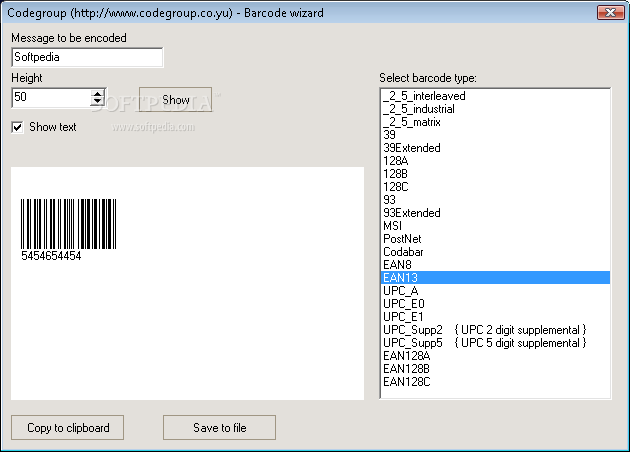This screenshot has height=452, width=630.
Task: Click the highlighted EAN13 entry
Action: (495, 278)
